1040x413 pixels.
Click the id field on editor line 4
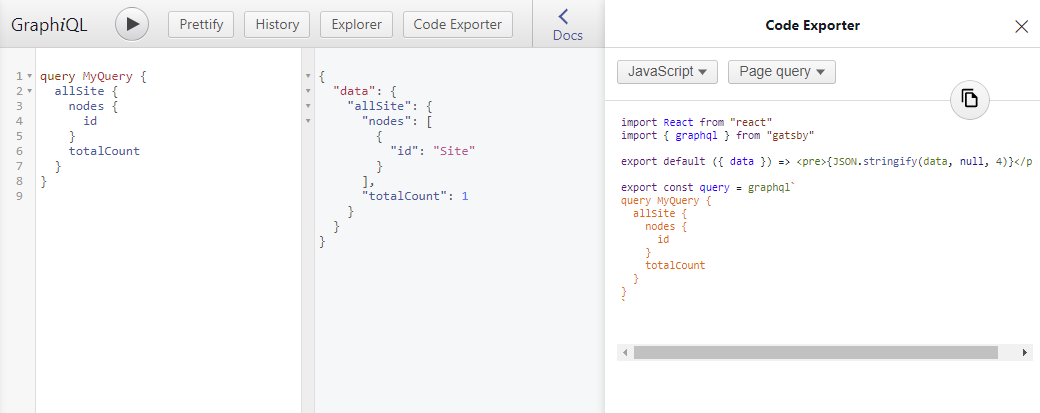click(90, 121)
